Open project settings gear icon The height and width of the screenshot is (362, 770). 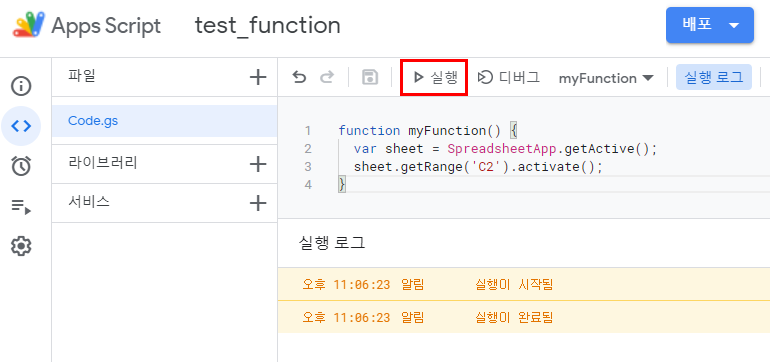coord(21,246)
